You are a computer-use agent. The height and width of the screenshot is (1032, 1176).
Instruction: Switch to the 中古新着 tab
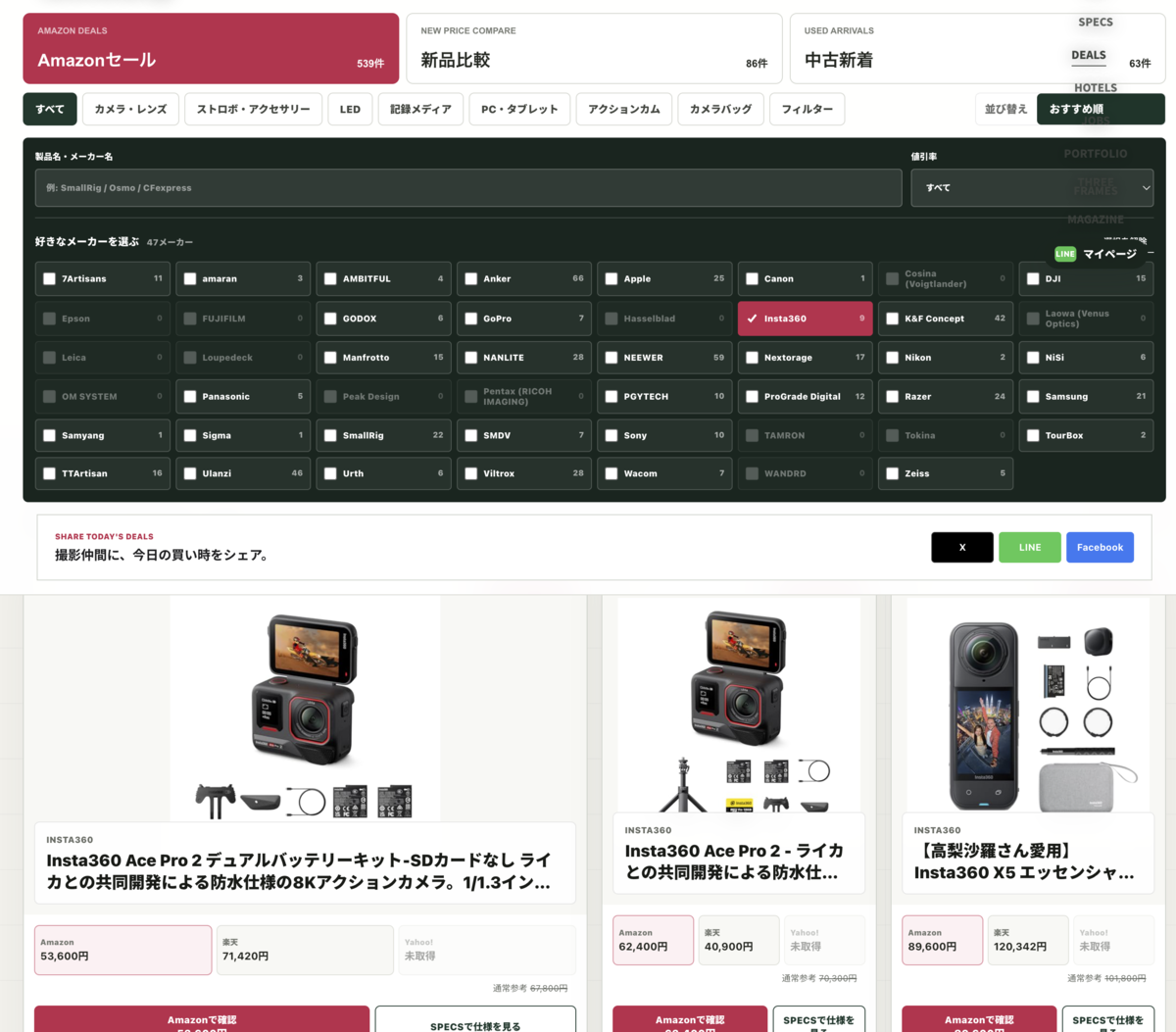[977, 48]
